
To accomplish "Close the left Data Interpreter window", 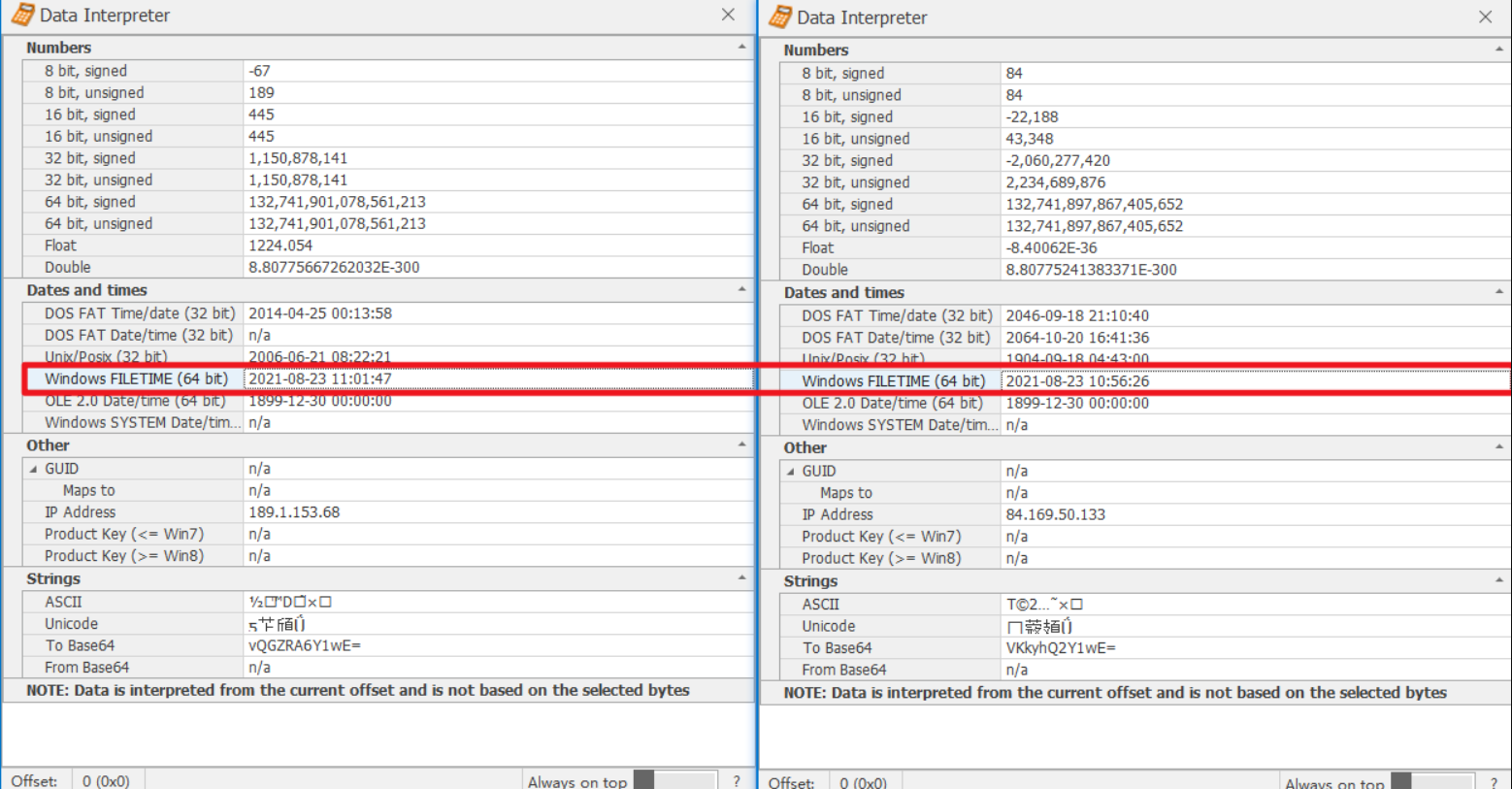I will click(x=728, y=15).
